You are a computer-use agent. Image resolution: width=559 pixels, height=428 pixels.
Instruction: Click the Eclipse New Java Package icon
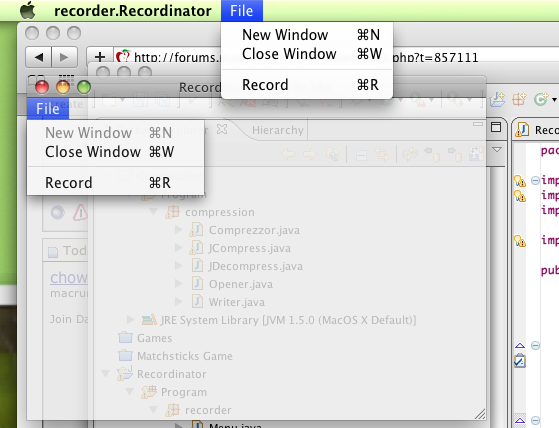519,99
